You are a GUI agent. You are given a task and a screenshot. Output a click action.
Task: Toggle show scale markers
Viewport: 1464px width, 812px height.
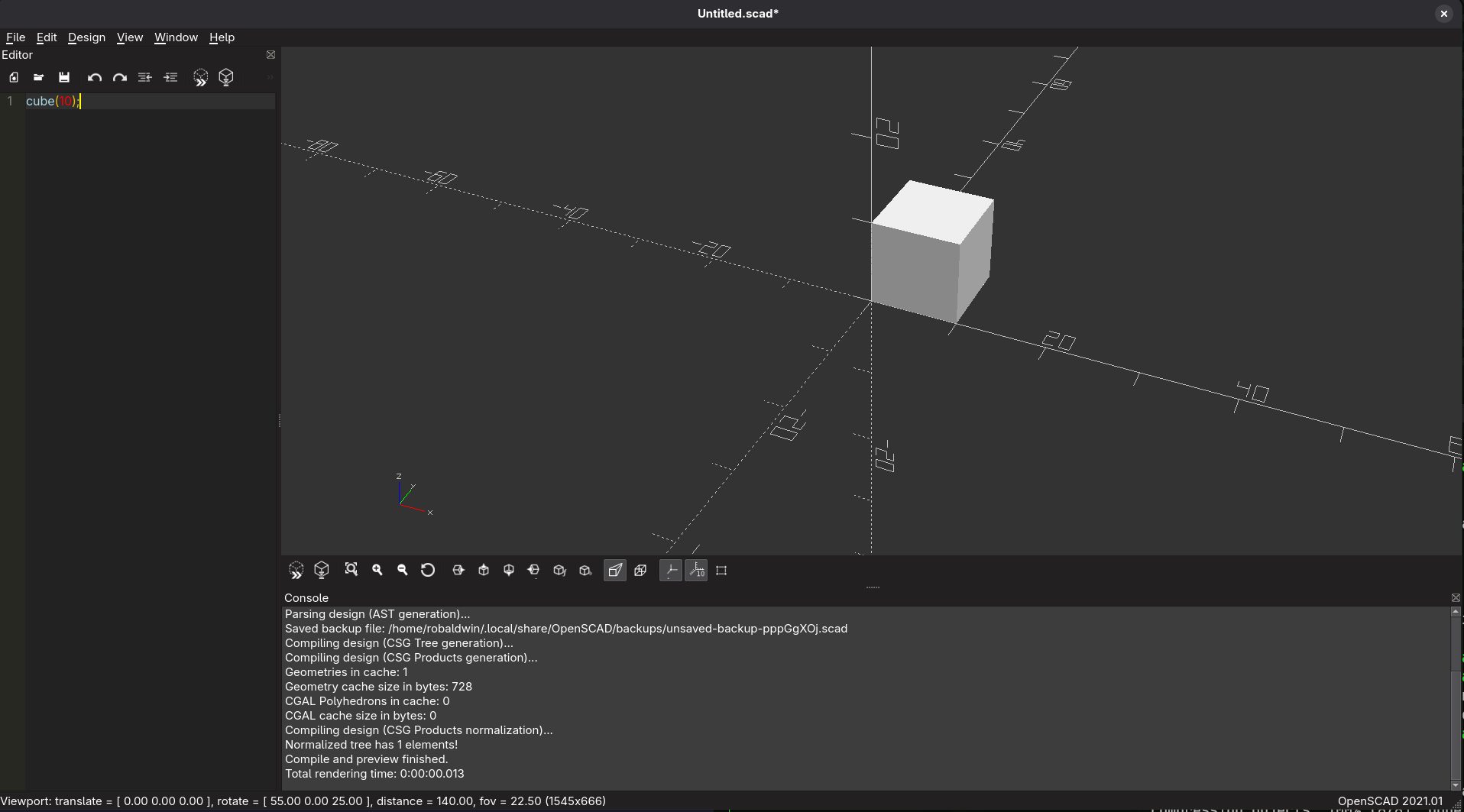(696, 570)
